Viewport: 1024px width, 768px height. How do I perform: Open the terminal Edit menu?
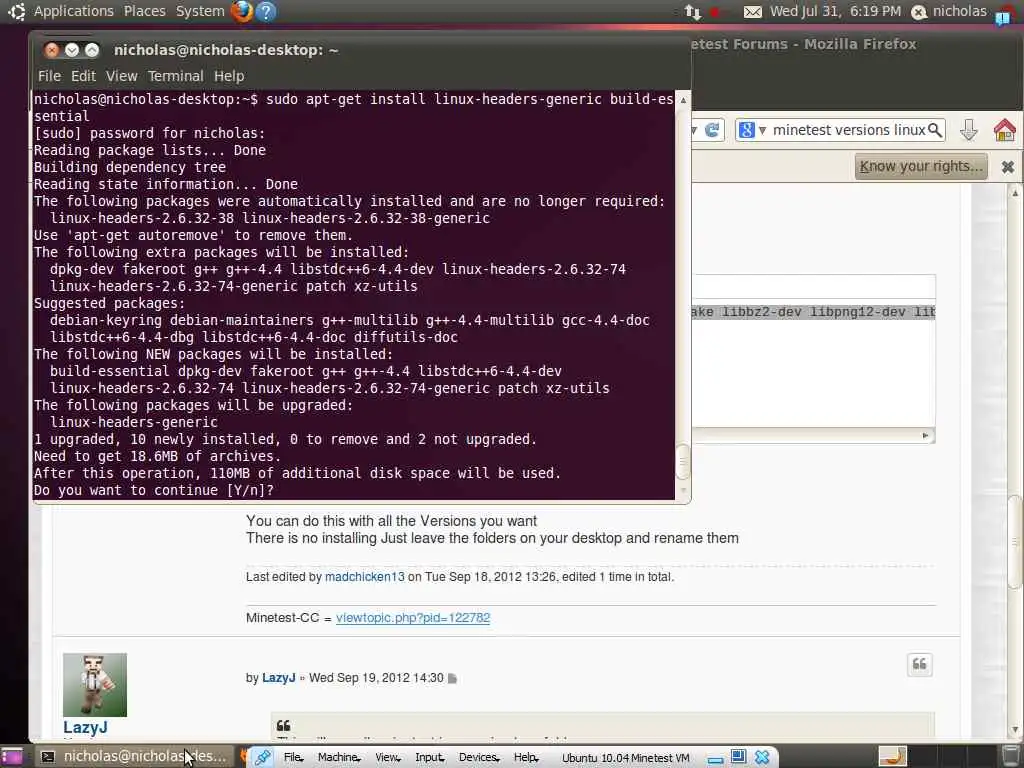pyautogui.click(x=84, y=76)
